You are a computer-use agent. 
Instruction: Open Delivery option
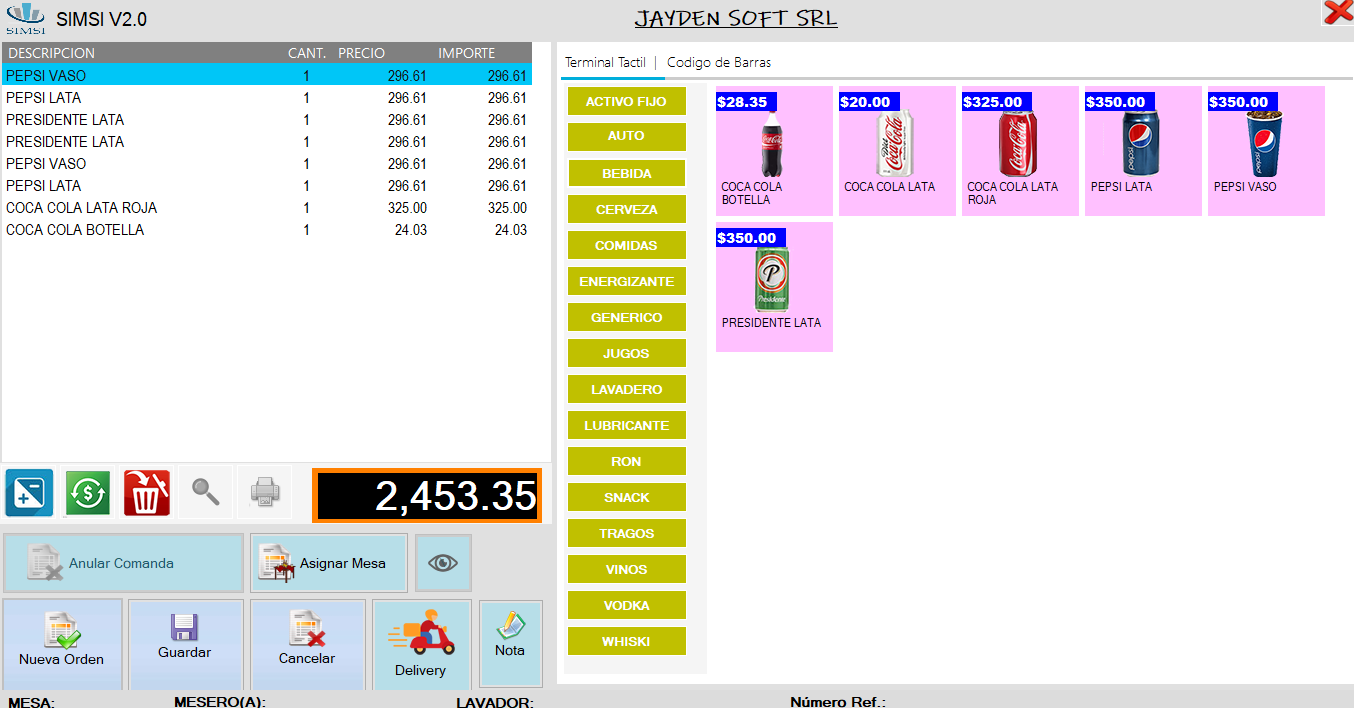[421, 646]
